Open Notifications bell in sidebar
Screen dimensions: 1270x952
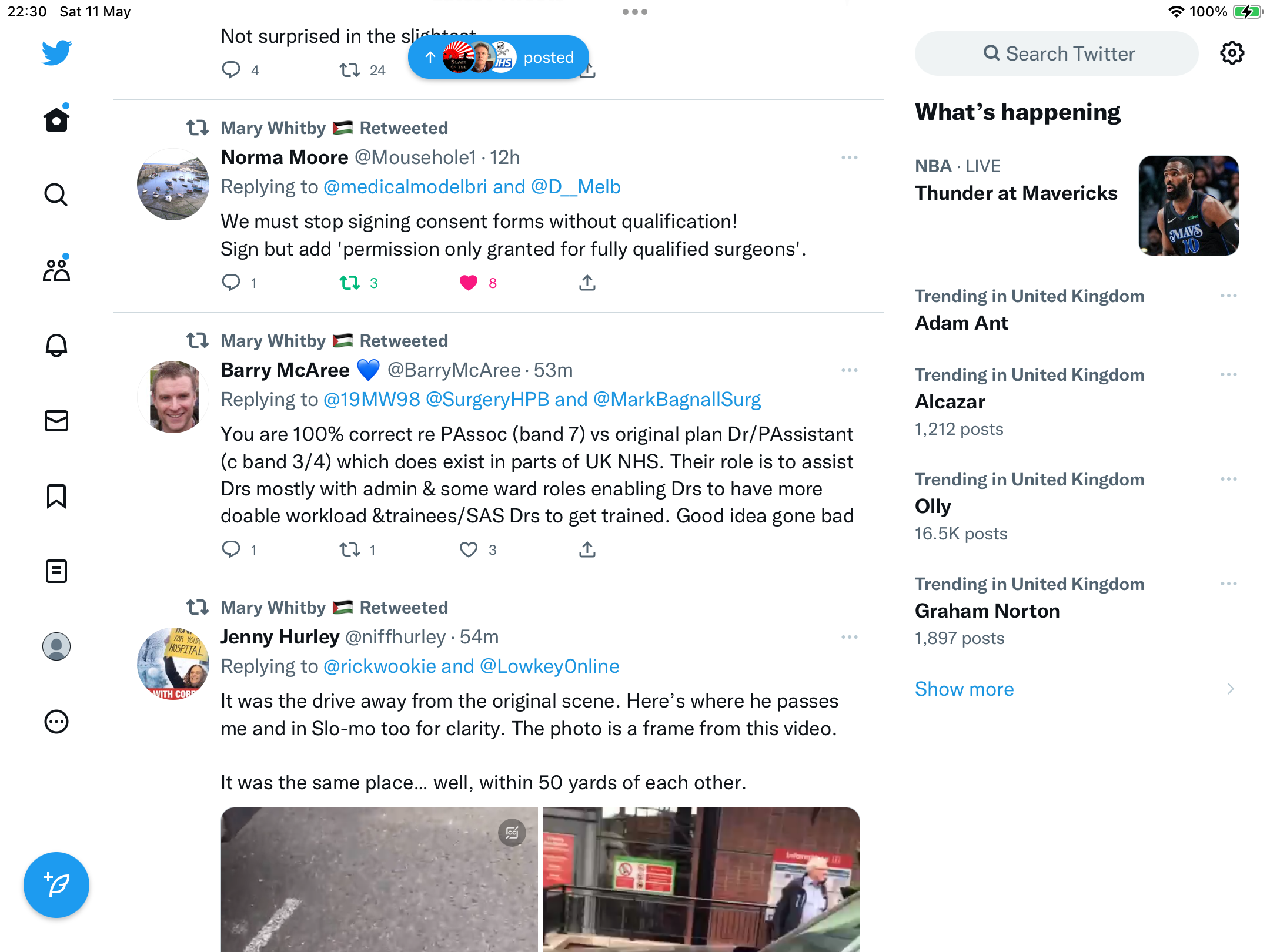pyautogui.click(x=56, y=345)
